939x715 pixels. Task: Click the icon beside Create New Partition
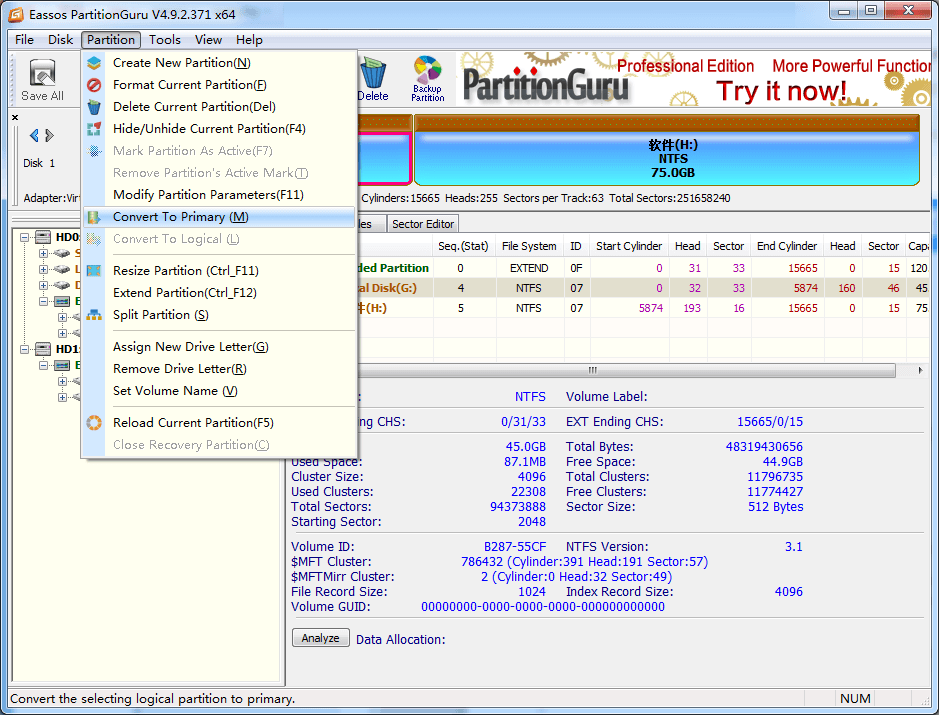click(94, 63)
